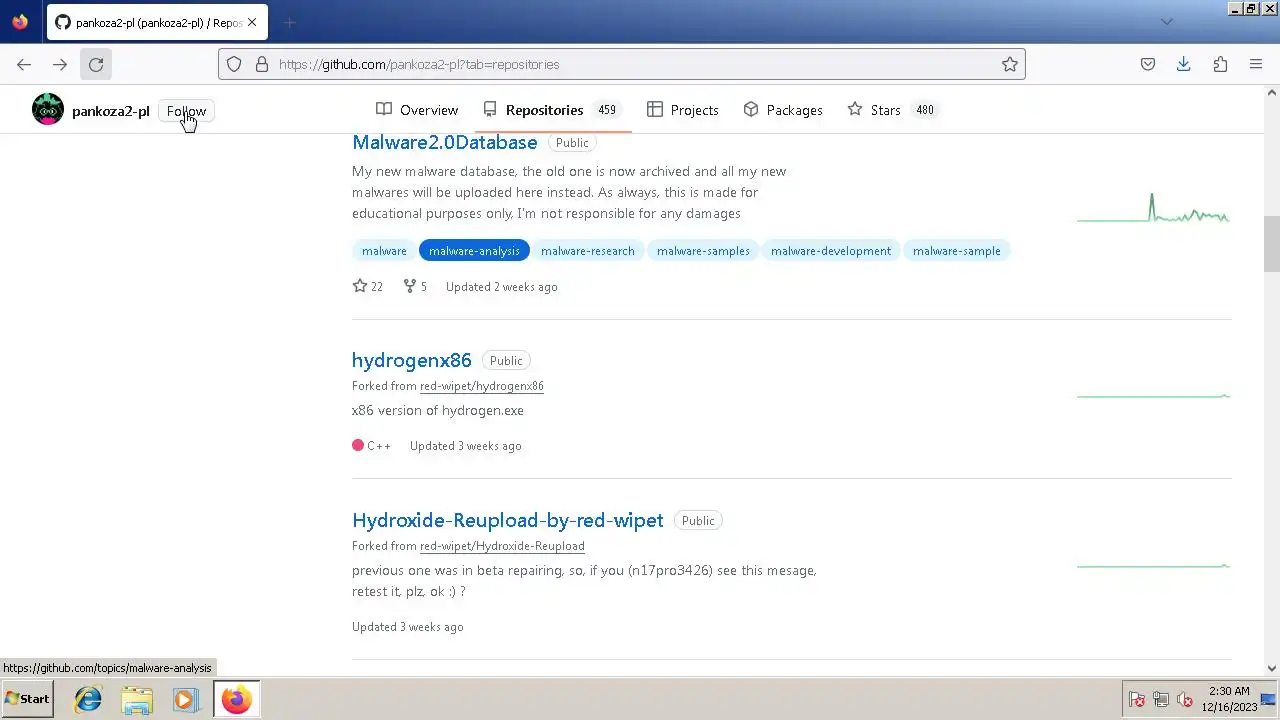Open the Stars tab

pos(892,110)
